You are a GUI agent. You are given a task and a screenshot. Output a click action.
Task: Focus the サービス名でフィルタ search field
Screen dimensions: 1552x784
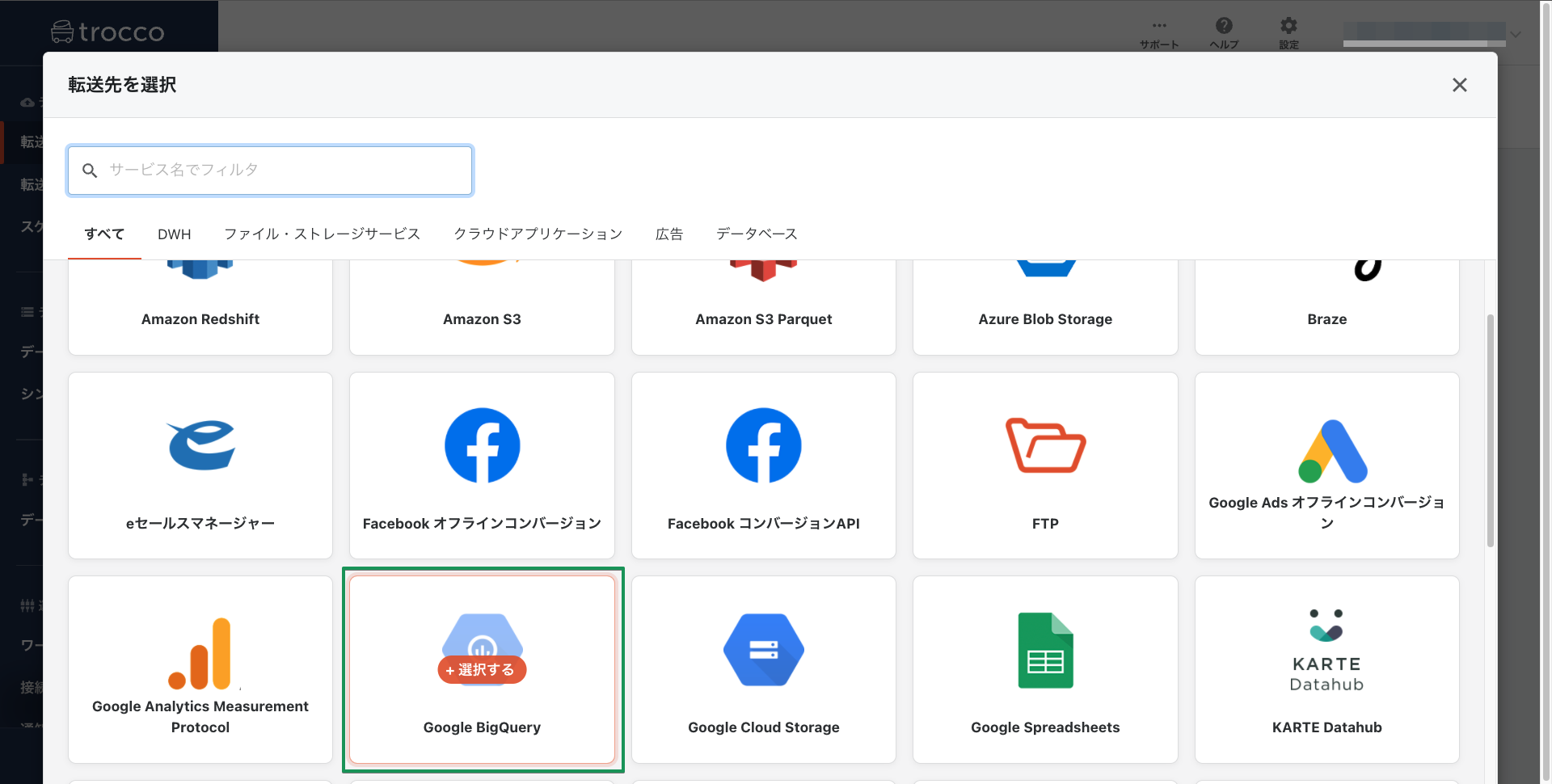coord(270,171)
